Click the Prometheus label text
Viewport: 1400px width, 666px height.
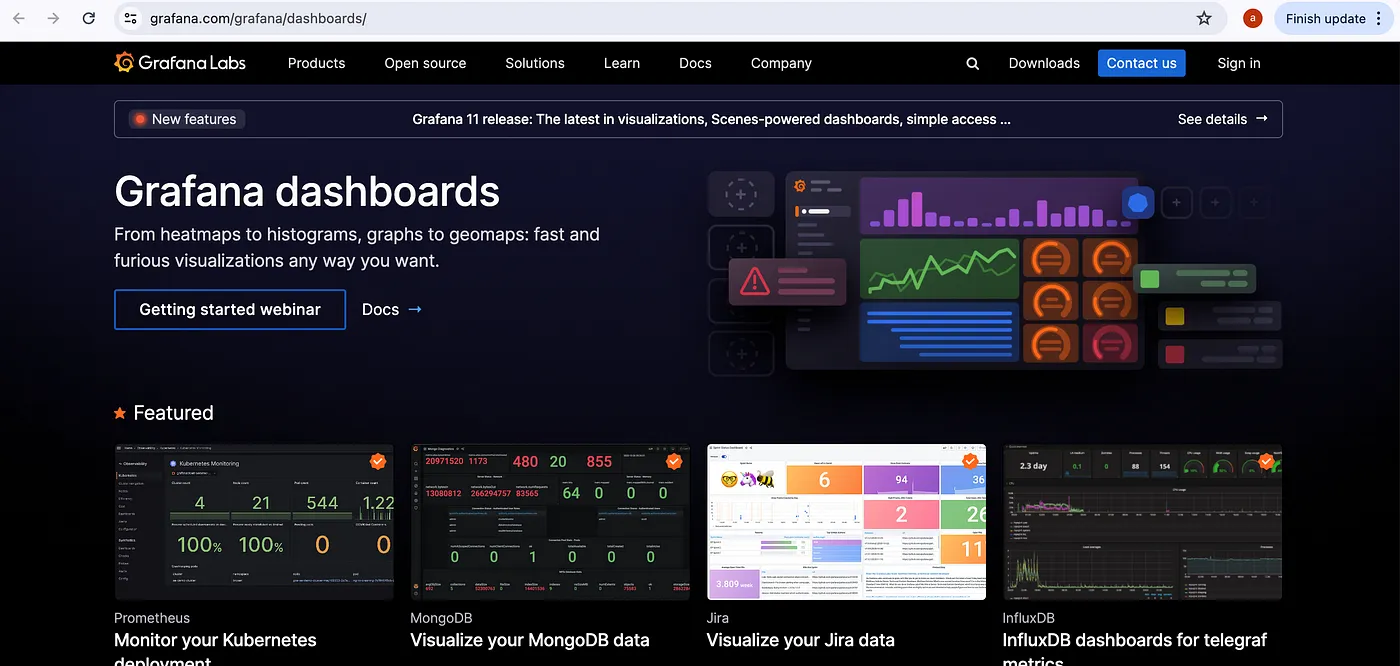coord(152,618)
